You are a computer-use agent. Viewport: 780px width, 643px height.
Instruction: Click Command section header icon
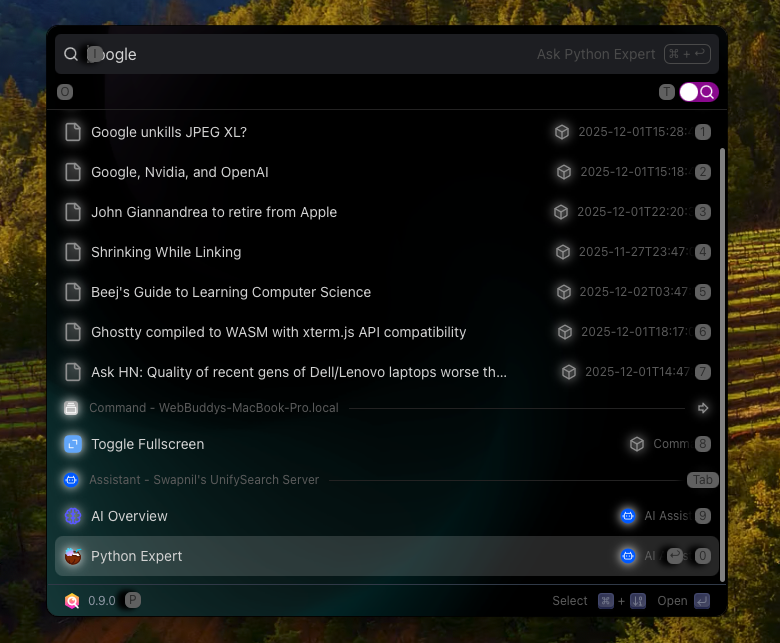71,408
